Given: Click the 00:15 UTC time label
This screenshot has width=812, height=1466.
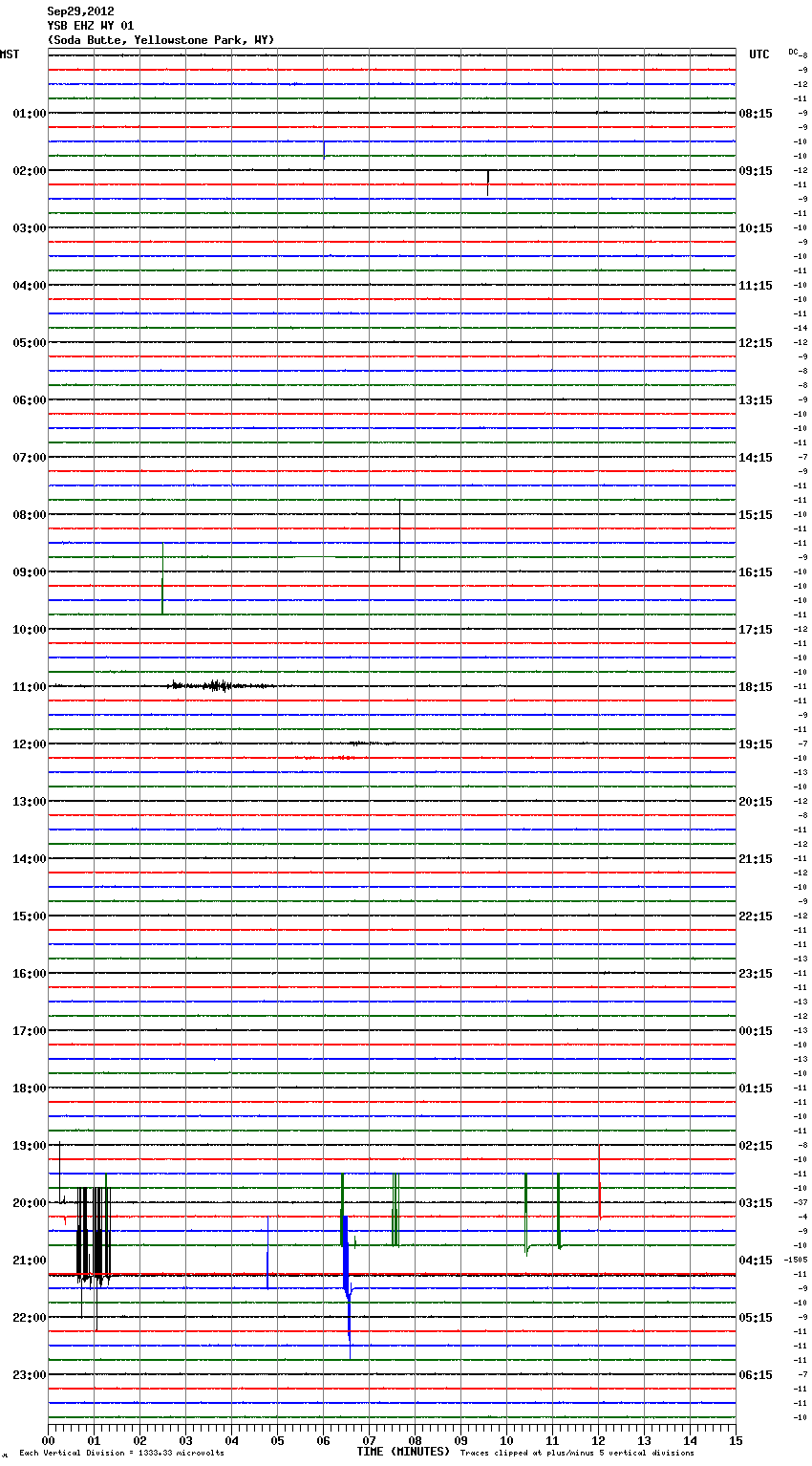Looking at the screenshot, I should [756, 1031].
